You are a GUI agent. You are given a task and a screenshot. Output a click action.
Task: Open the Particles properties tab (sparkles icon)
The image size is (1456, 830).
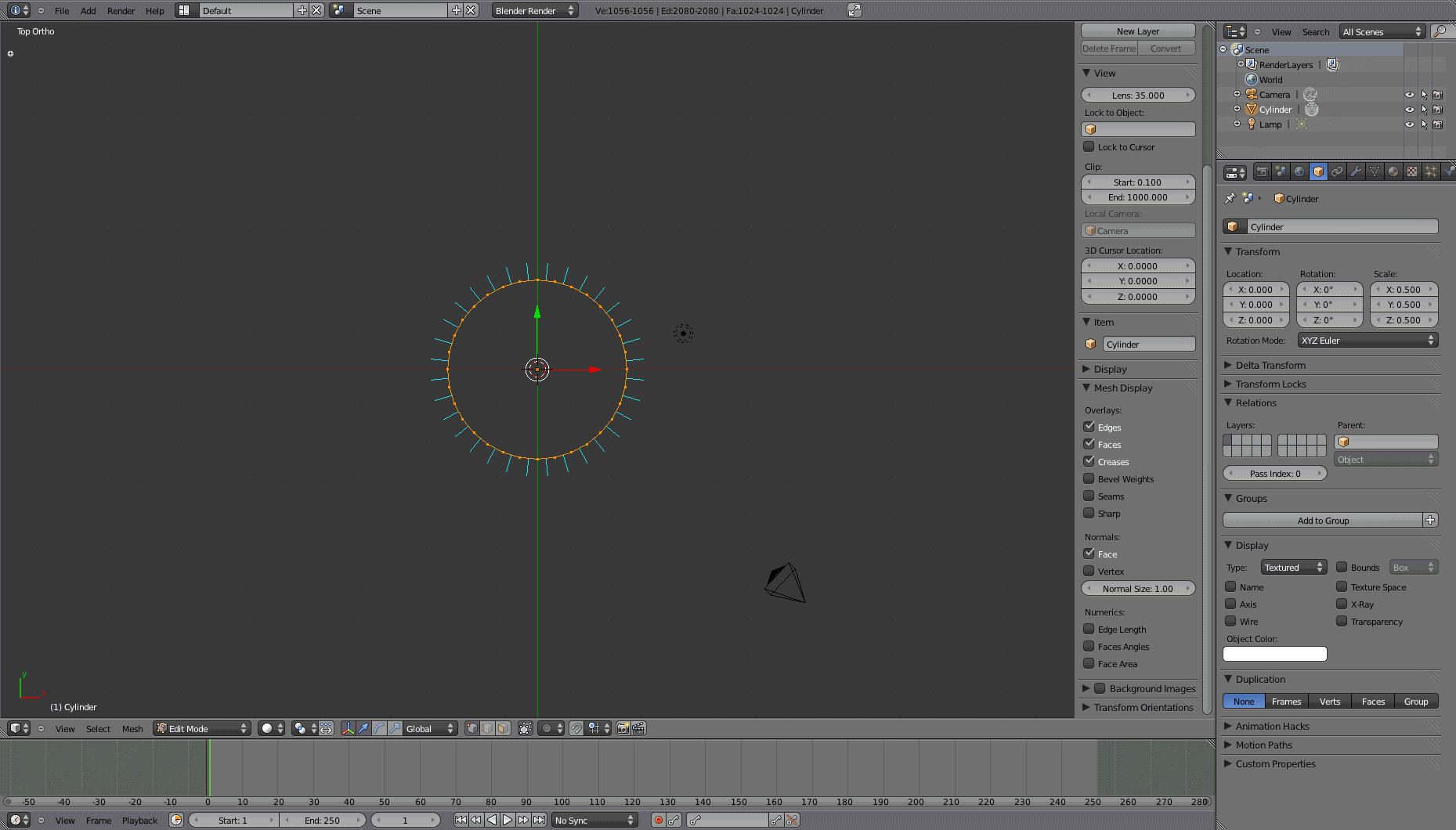[x=1431, y=171]
